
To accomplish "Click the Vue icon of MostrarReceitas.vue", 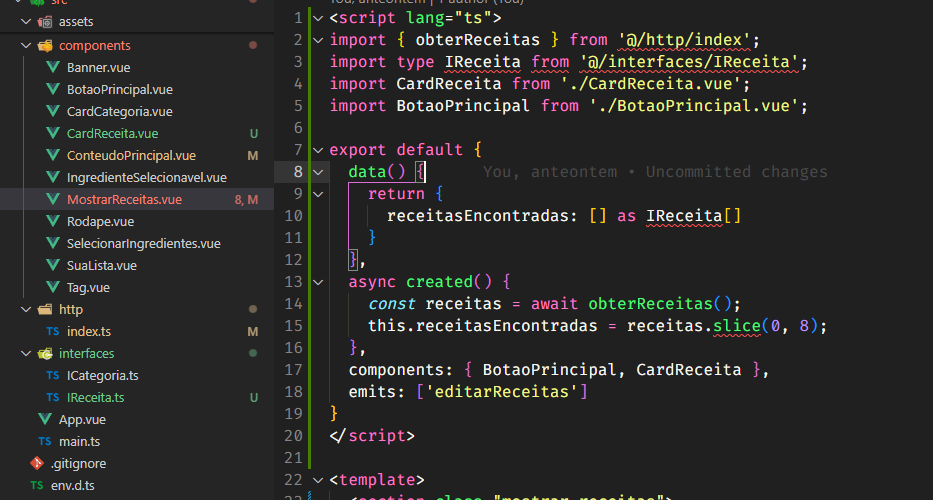I will point(54,199).
